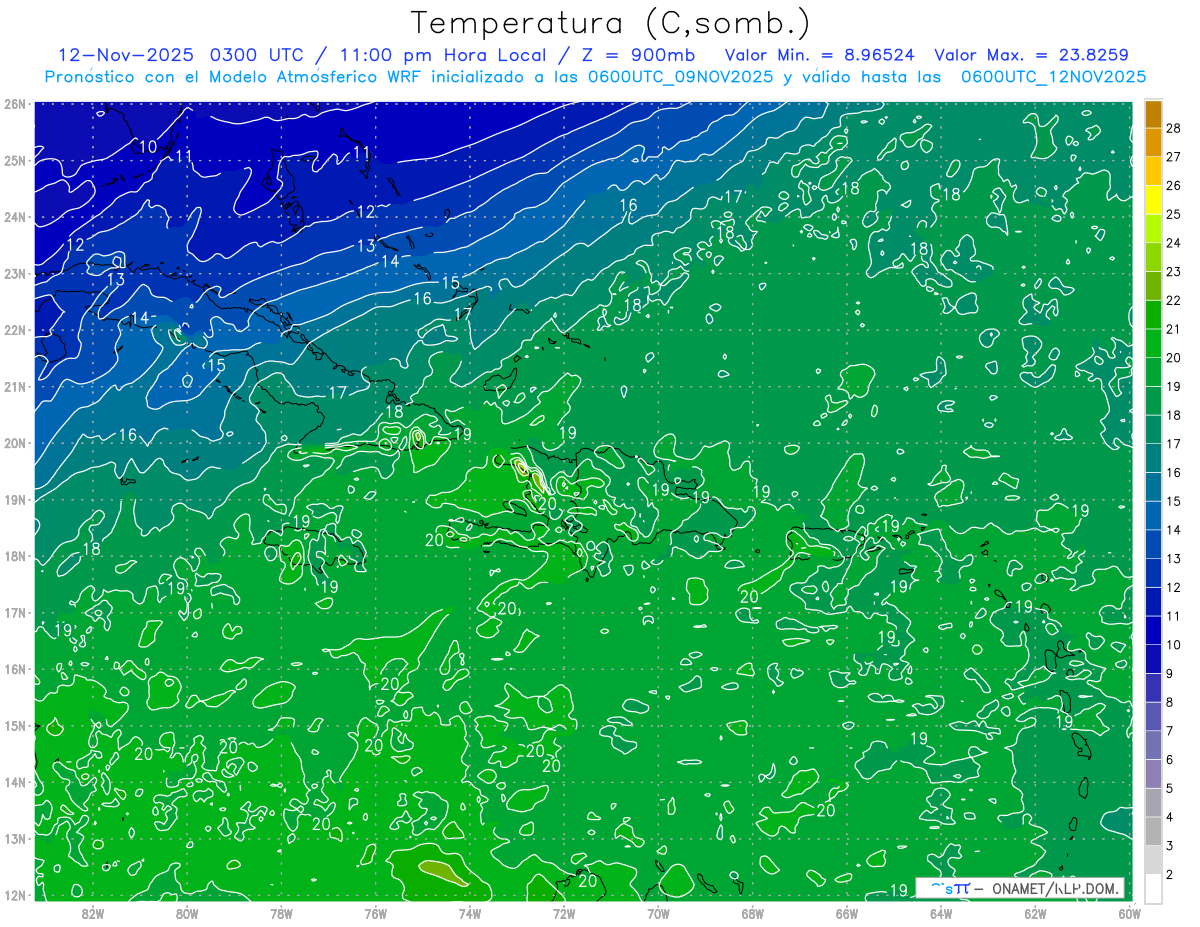Click the 60W longitude axis label
The width and height of the screenshot is (1200, 927).
(x=1129, y=912)
